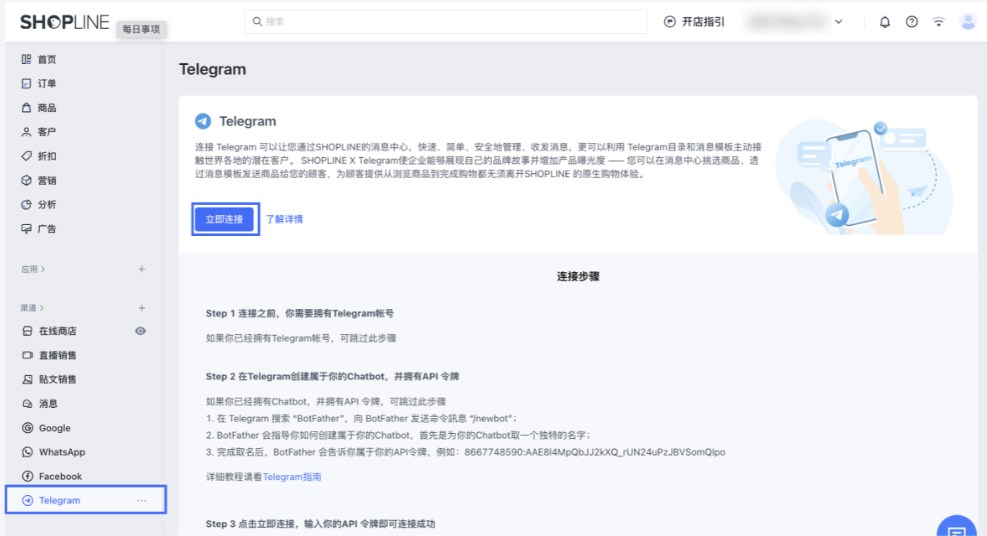Click the 立即连接 connect button
Screen dimensions: 987x536
225,219
